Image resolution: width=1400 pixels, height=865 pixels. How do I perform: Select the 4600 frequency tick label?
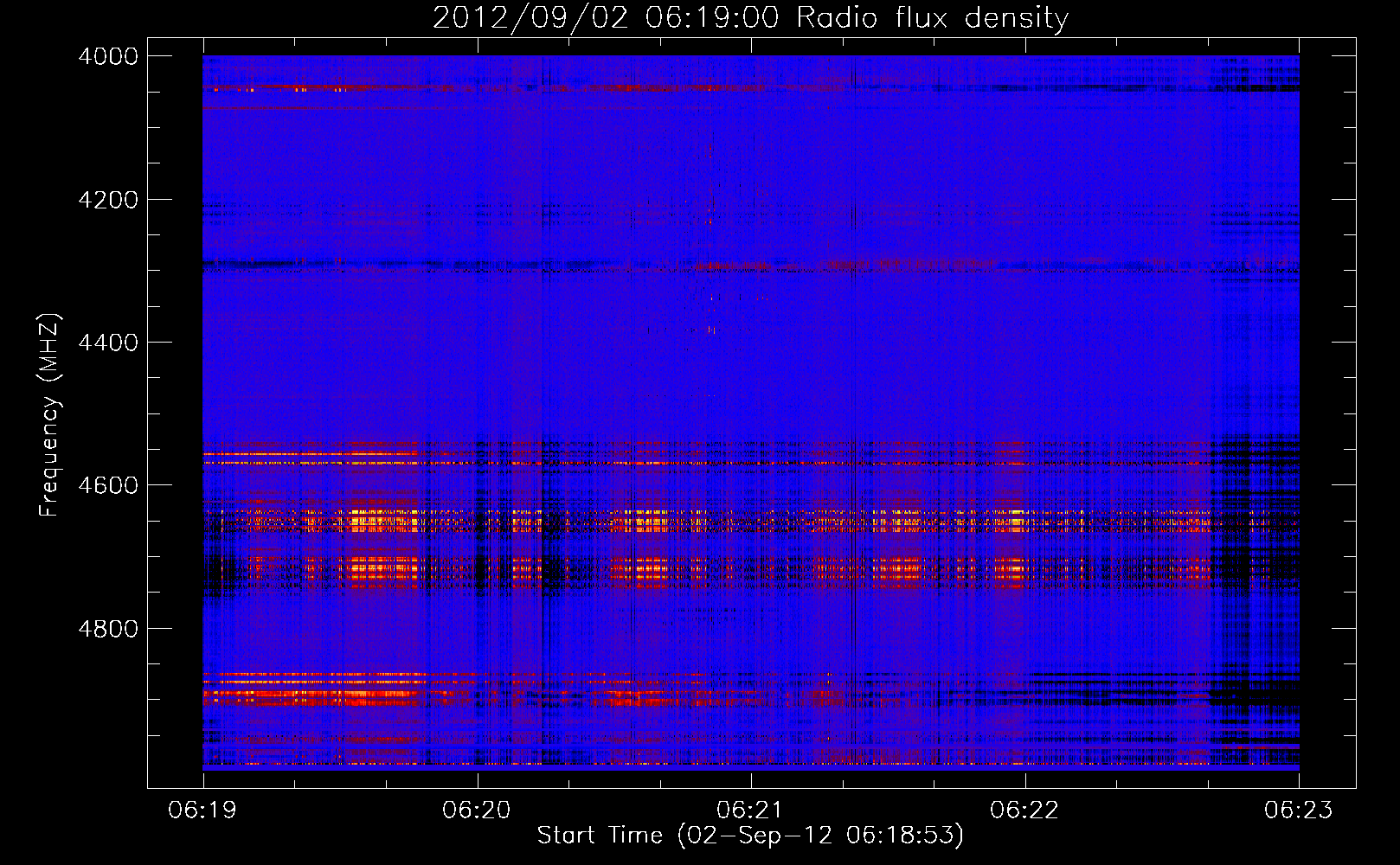pos(108,485)
